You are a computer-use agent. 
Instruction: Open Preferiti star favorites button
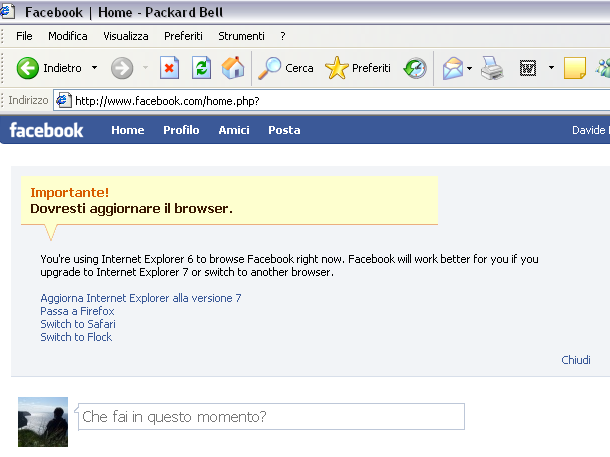pos(358,68)
